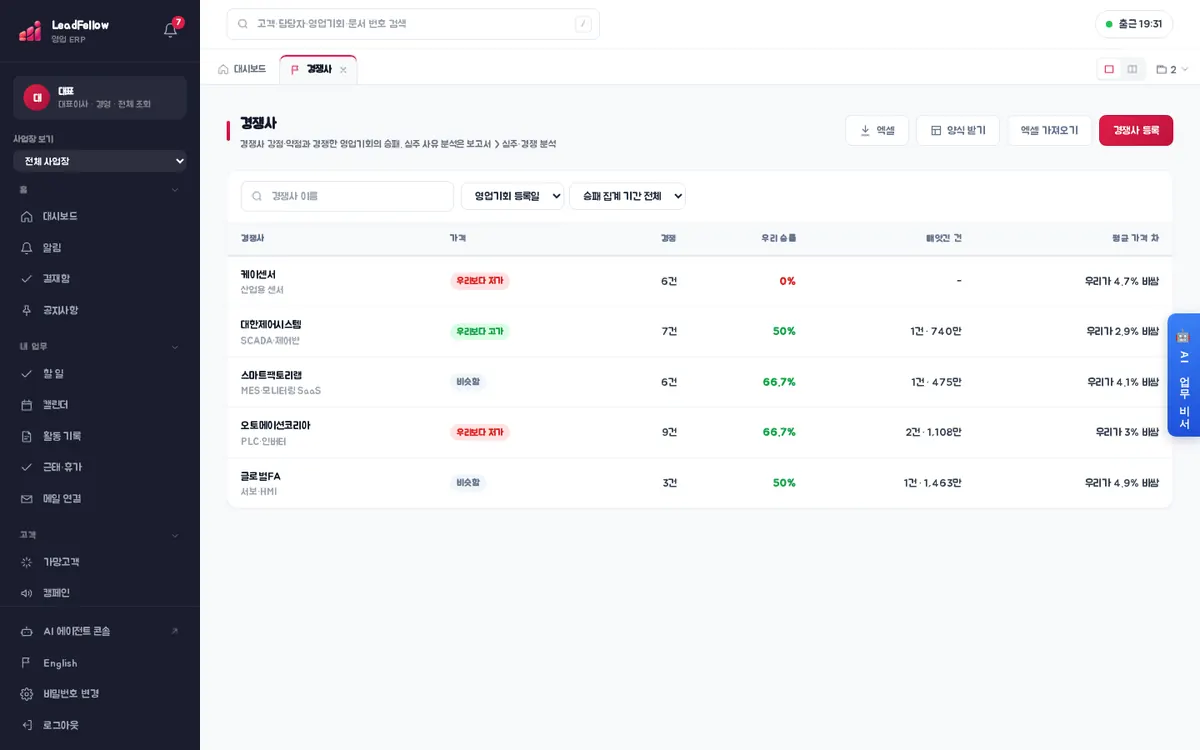
Task: Open 캘린더 in the sidebar
Action: point(100,405)
